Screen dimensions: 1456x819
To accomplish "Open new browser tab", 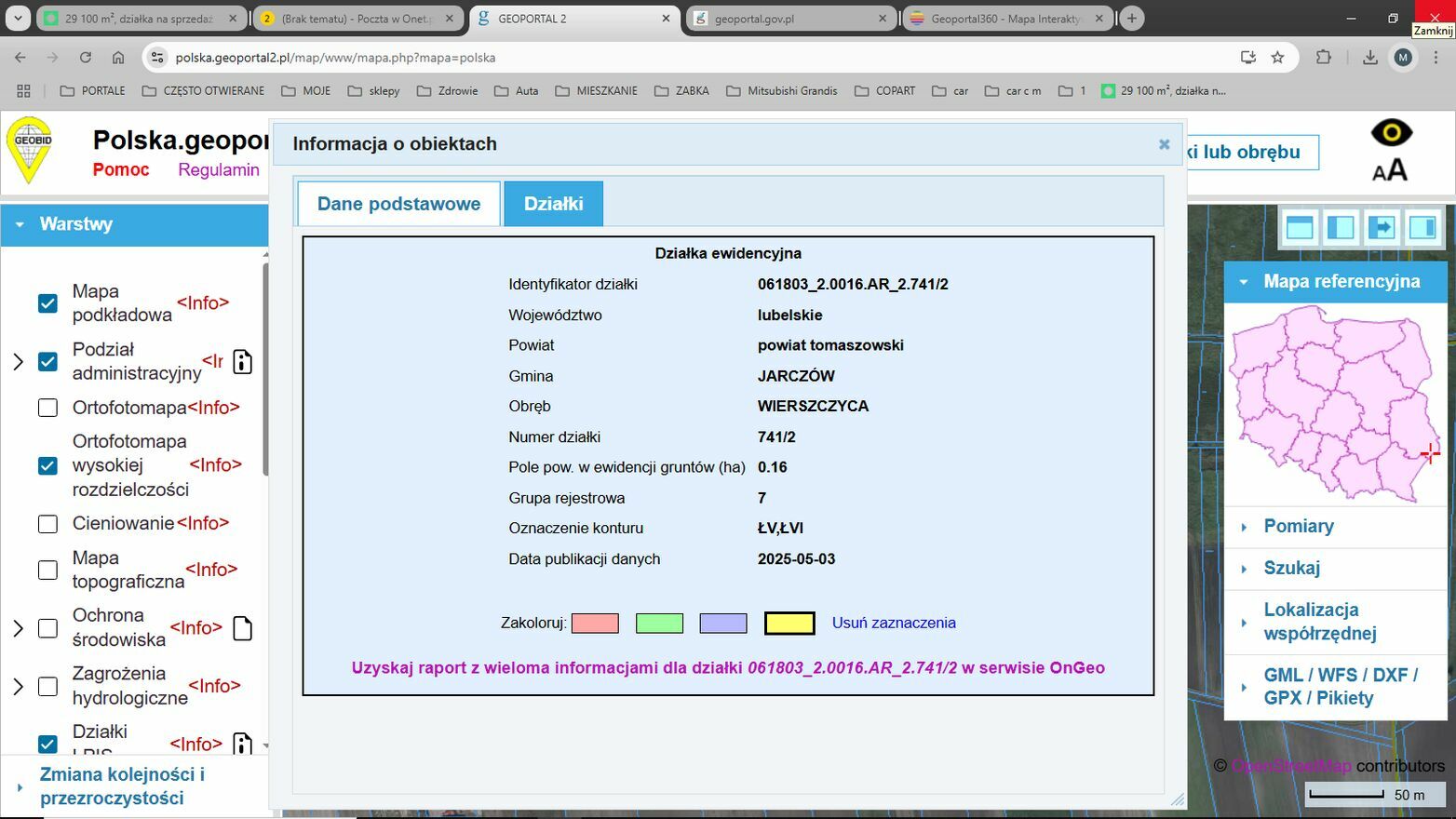I will 1132,18.
